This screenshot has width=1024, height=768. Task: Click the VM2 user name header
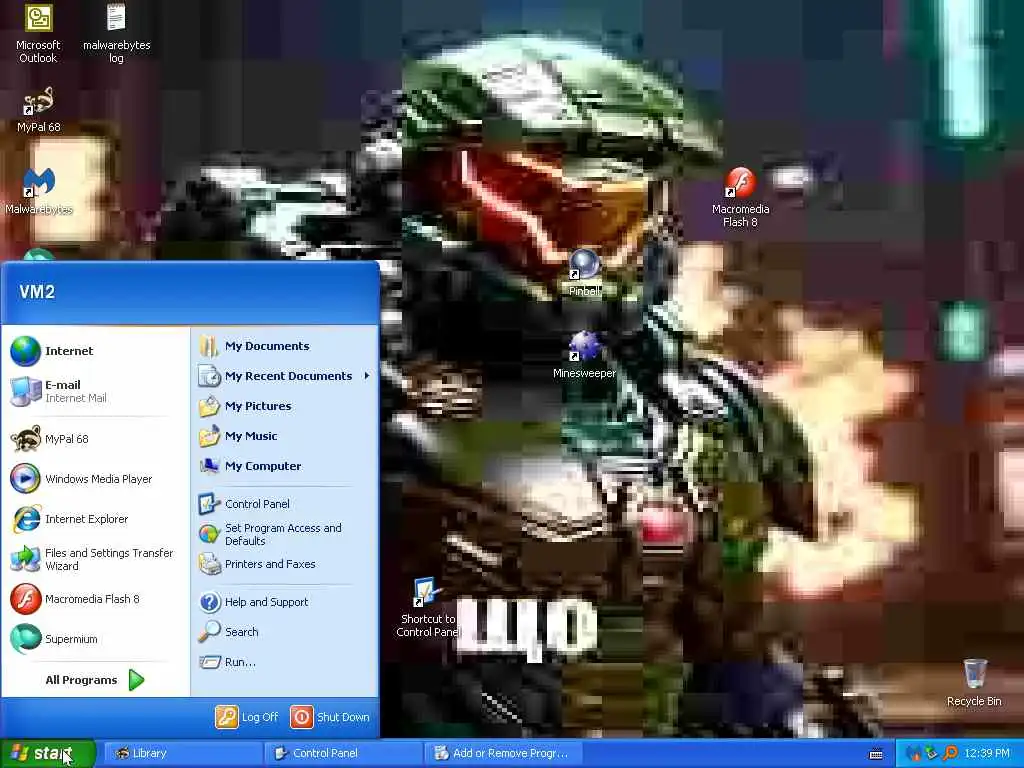coord(37,292)
